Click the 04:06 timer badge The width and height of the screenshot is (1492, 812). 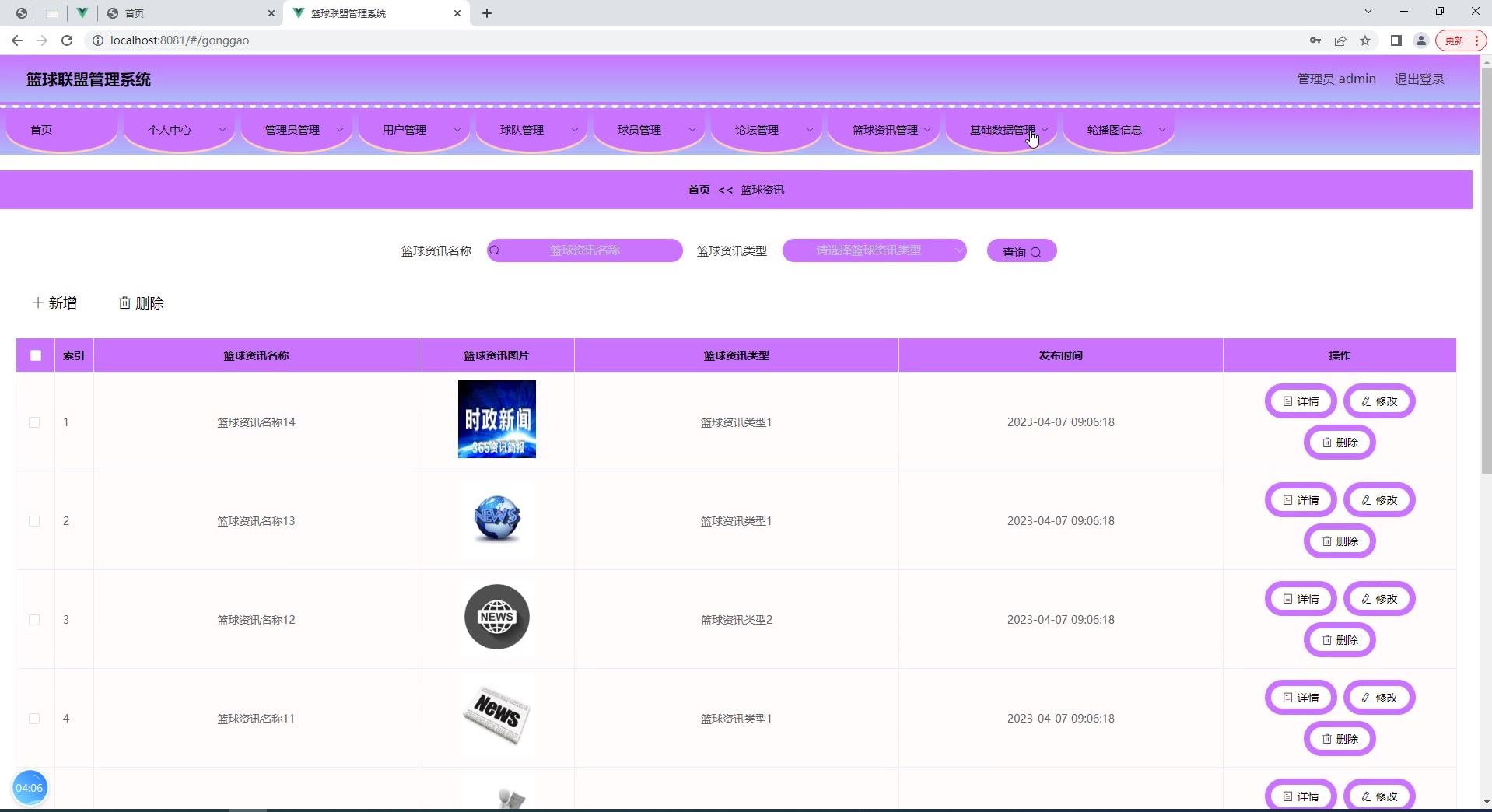click(30, 788)
